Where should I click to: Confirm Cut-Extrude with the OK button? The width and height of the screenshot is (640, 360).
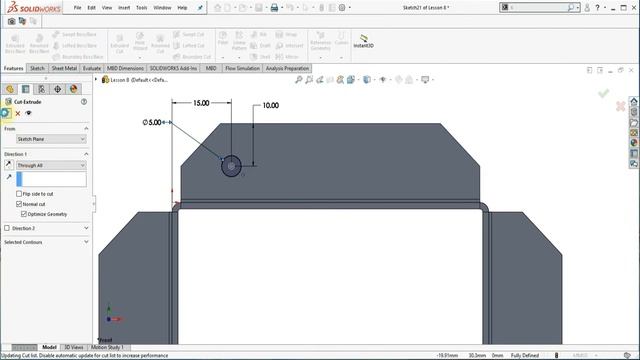[5, 113]
